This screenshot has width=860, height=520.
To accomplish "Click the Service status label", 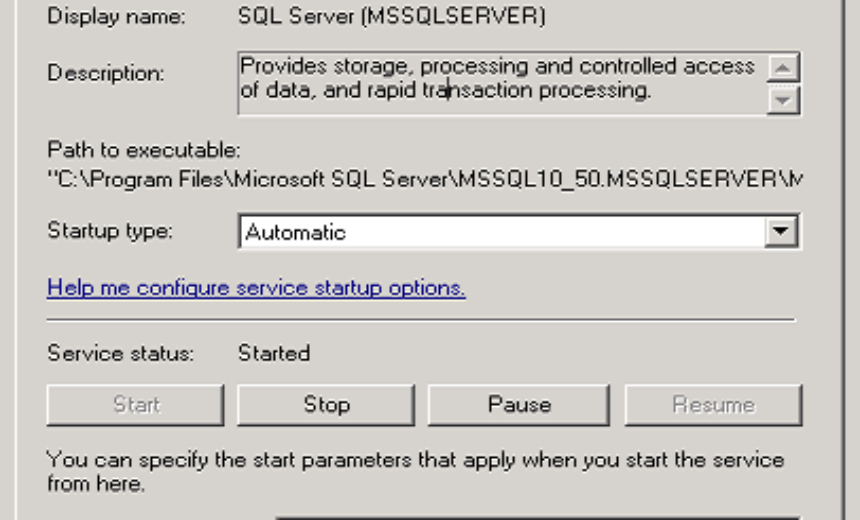I will point(121,353).
